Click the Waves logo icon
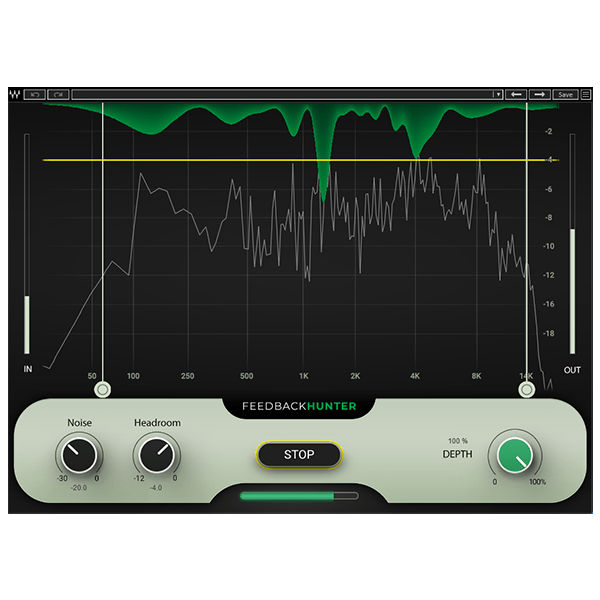 pos(15,94)
